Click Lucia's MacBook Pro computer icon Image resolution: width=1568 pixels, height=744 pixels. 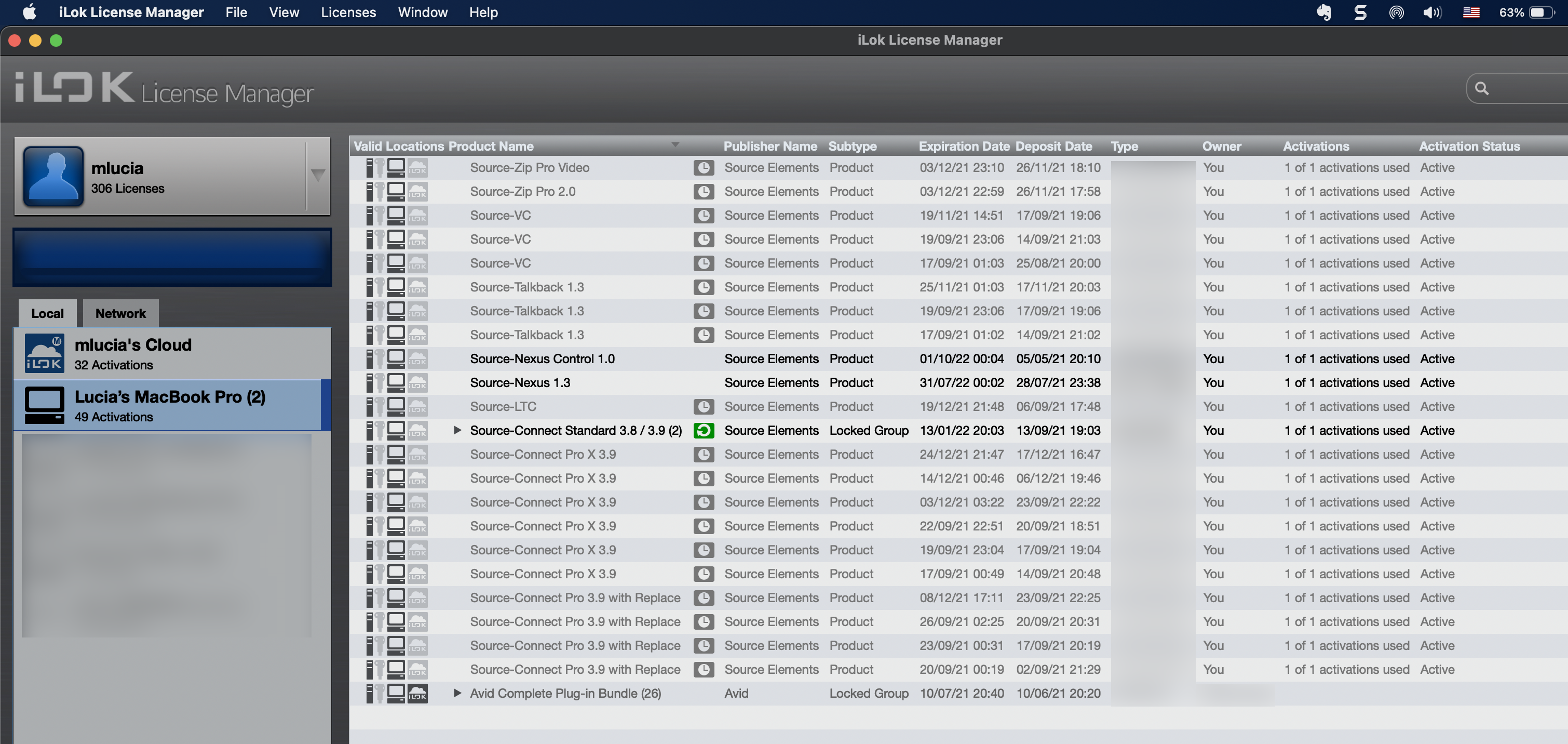pos(44,405)
